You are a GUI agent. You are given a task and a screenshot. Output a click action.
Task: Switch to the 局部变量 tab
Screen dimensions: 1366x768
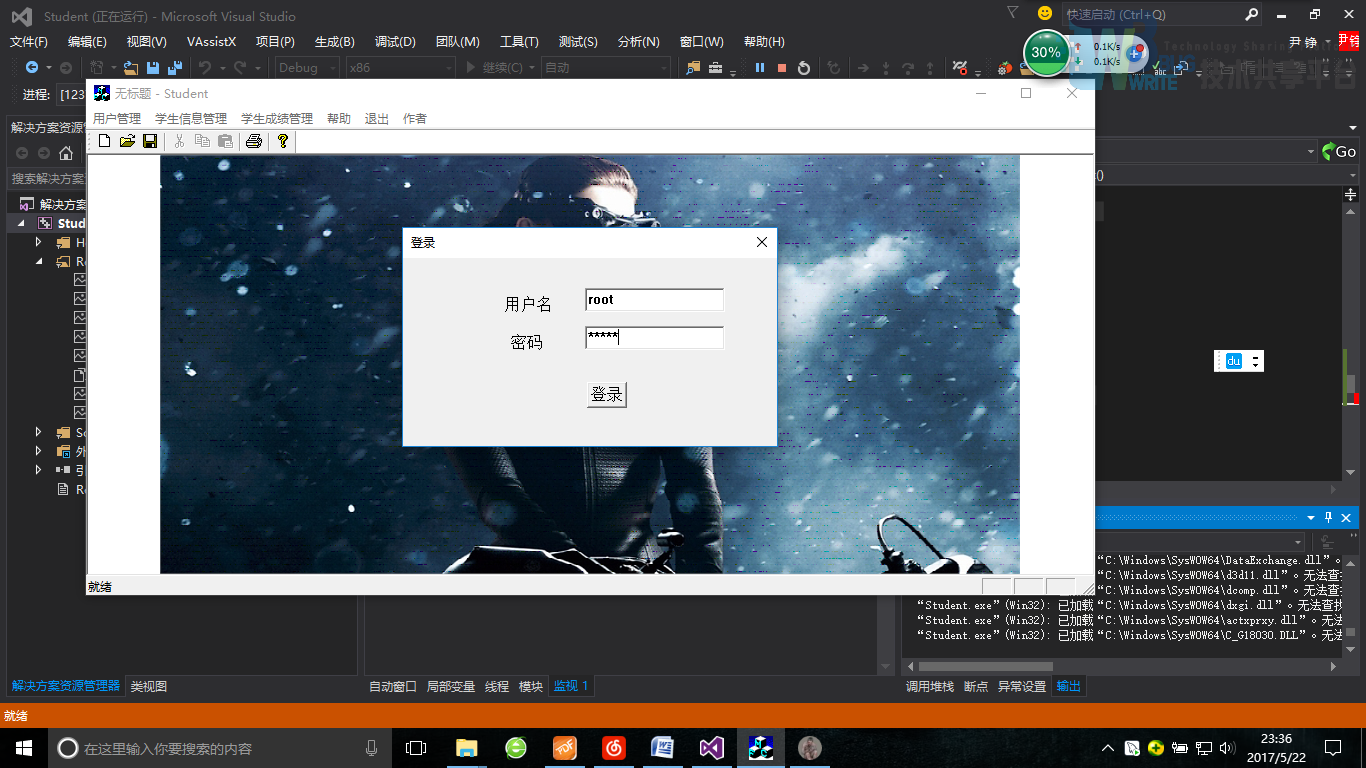click(451, 686)
